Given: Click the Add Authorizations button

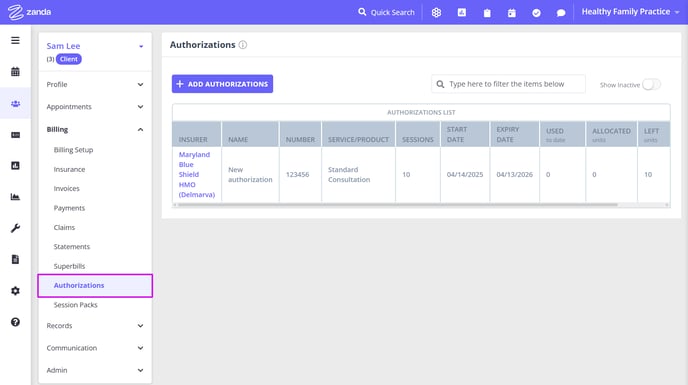Looking at the screenshot, I should tap(222, 84).
